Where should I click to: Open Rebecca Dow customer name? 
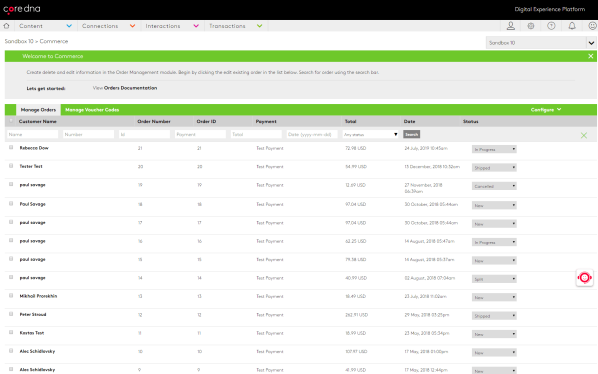coord(34,148)
